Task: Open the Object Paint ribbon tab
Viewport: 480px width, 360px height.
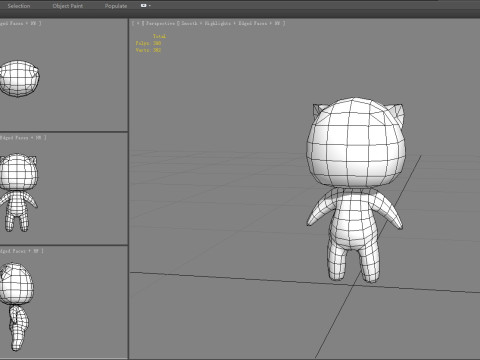Action: [x=68, y=6]
